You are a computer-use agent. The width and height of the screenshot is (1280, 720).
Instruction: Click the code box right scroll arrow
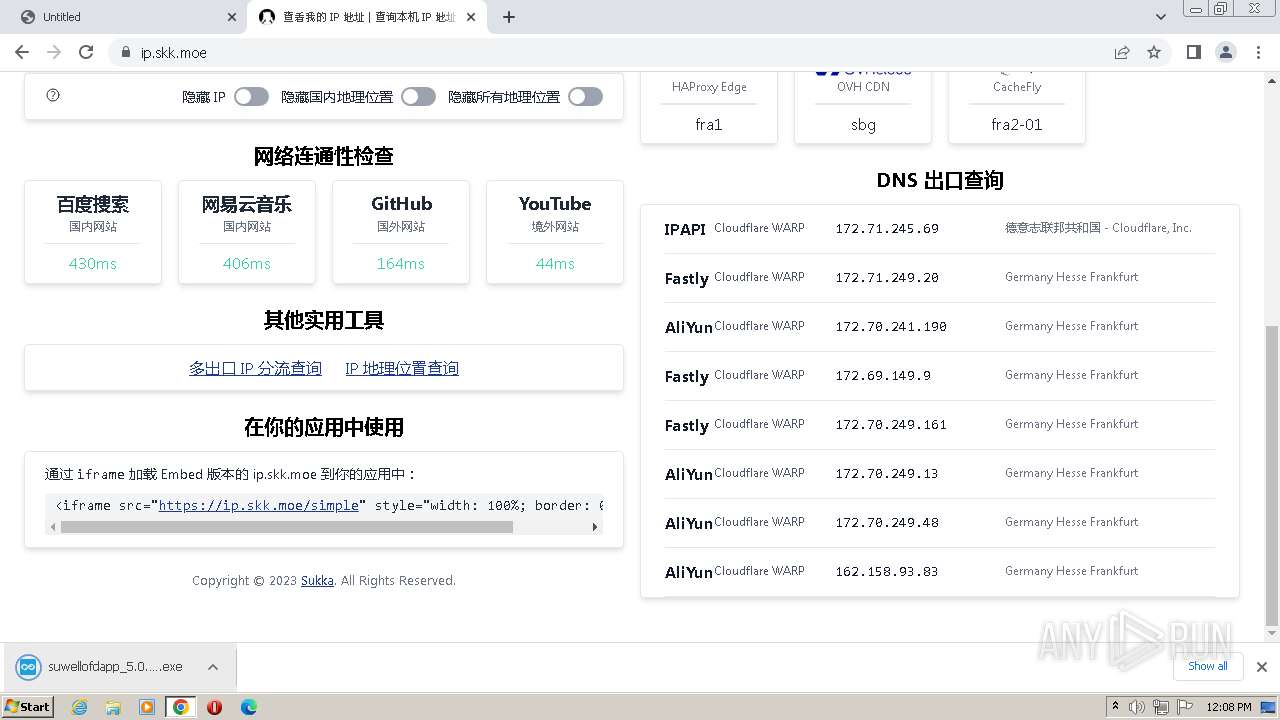595,527
